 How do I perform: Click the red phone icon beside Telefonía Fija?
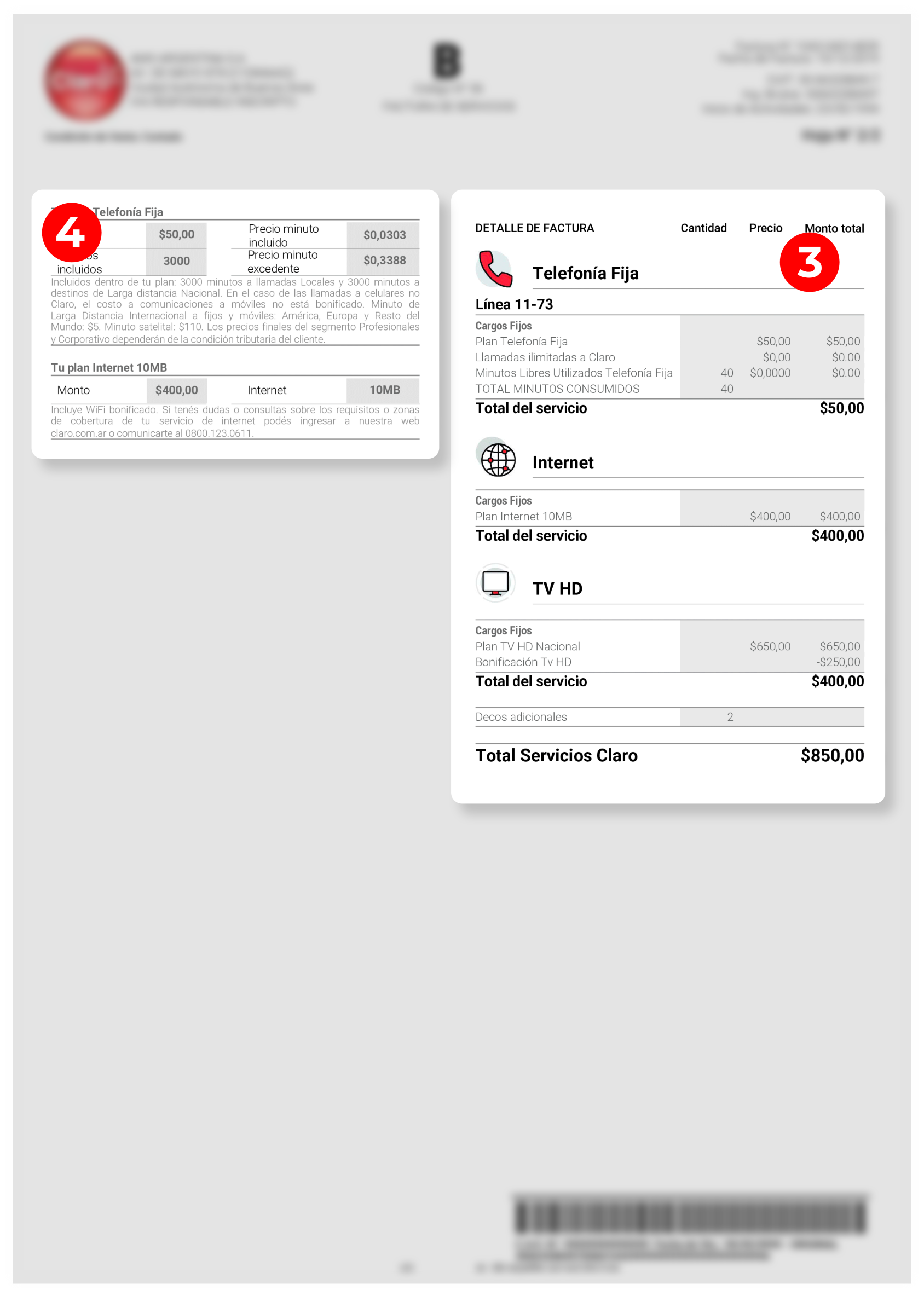494,269
